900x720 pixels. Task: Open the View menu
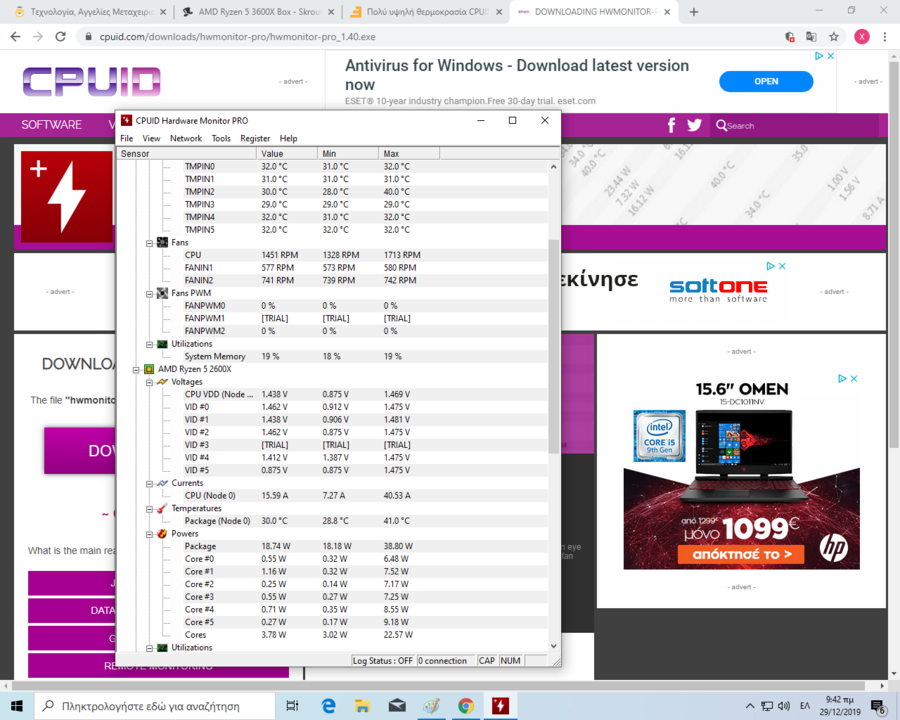[x=151, y=138]
